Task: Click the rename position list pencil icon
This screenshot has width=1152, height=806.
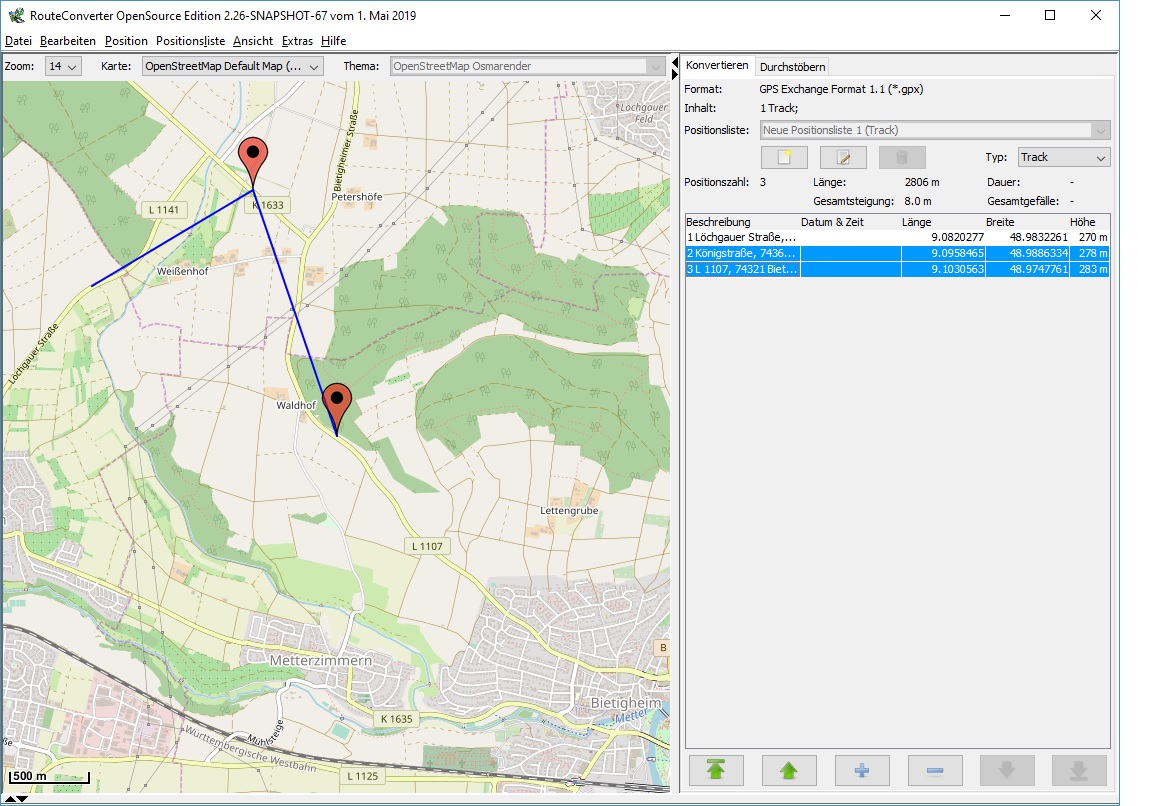Action: point(843,158)
